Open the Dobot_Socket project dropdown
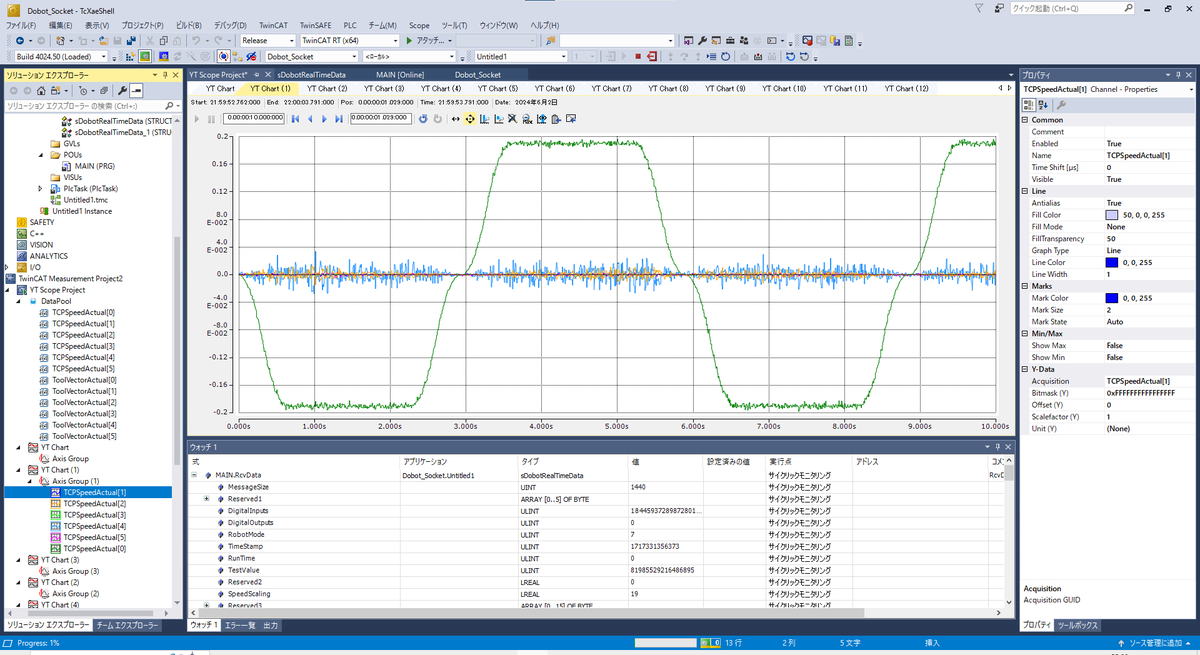 pyautogui.click(x=353, y=56)
